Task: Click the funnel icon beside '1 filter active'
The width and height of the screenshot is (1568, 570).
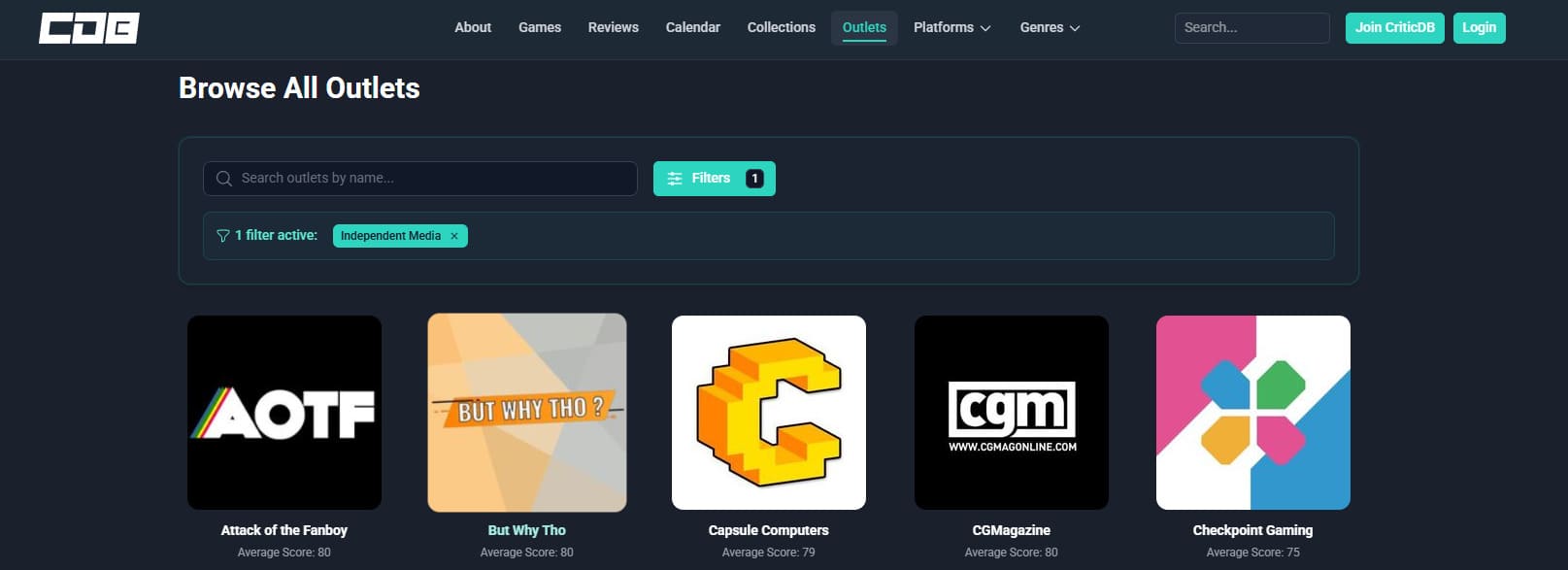Action: coord(222,236)
